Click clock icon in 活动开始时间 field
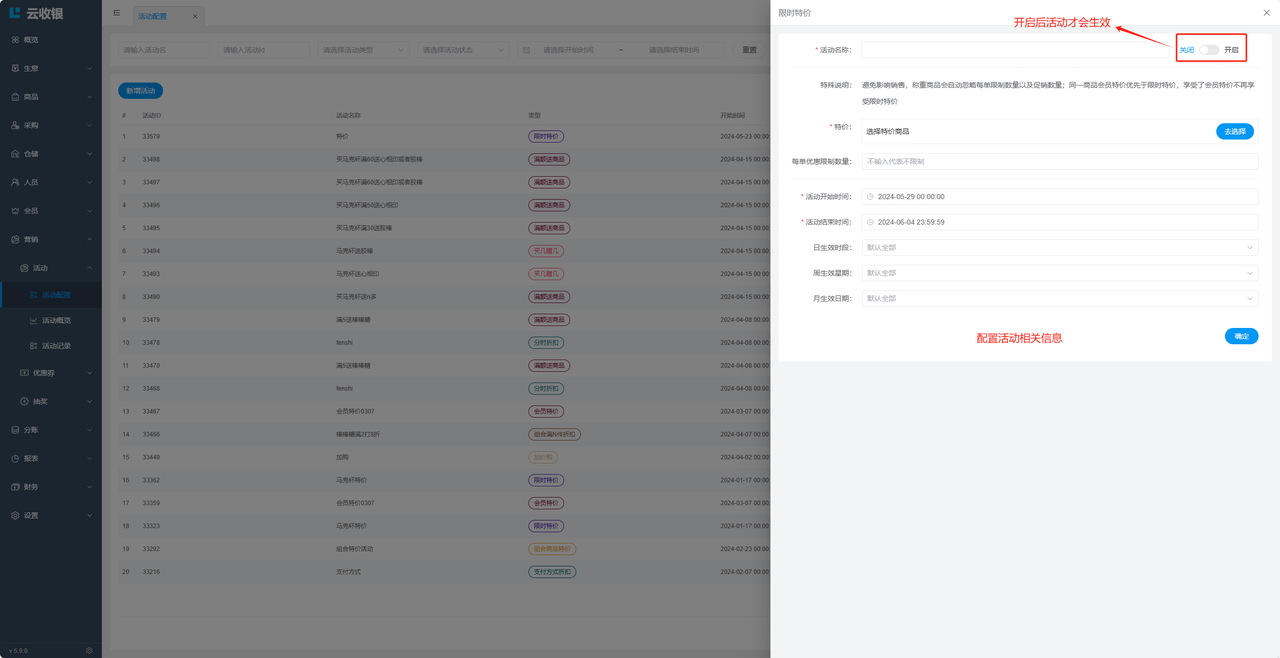 tap(870, 197)
